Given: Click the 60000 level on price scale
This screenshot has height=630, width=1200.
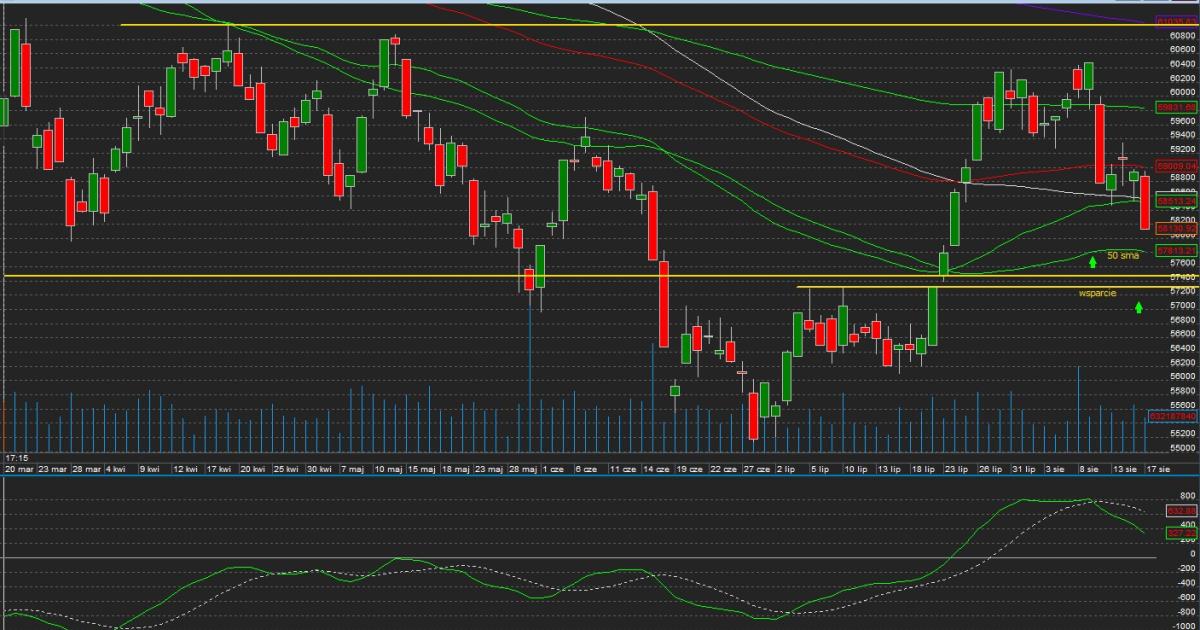Looking at the screenshot, I should [1180, 92].
